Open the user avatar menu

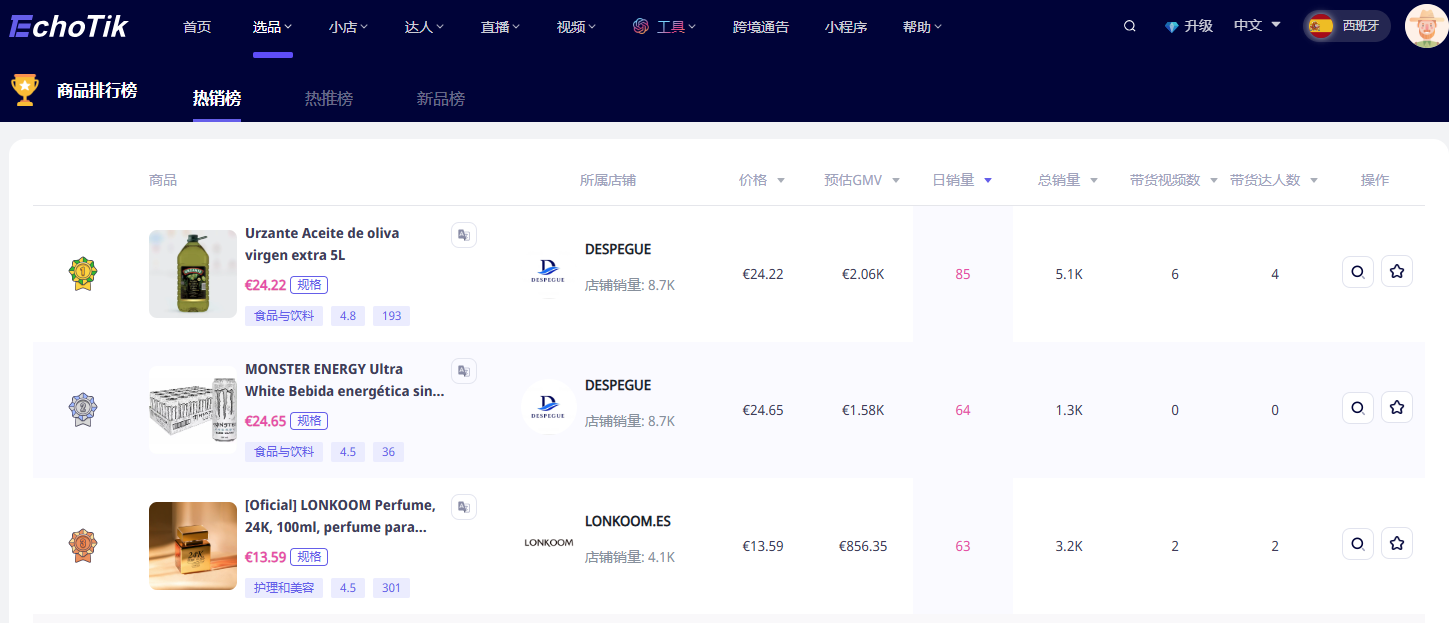point(1426,26)
